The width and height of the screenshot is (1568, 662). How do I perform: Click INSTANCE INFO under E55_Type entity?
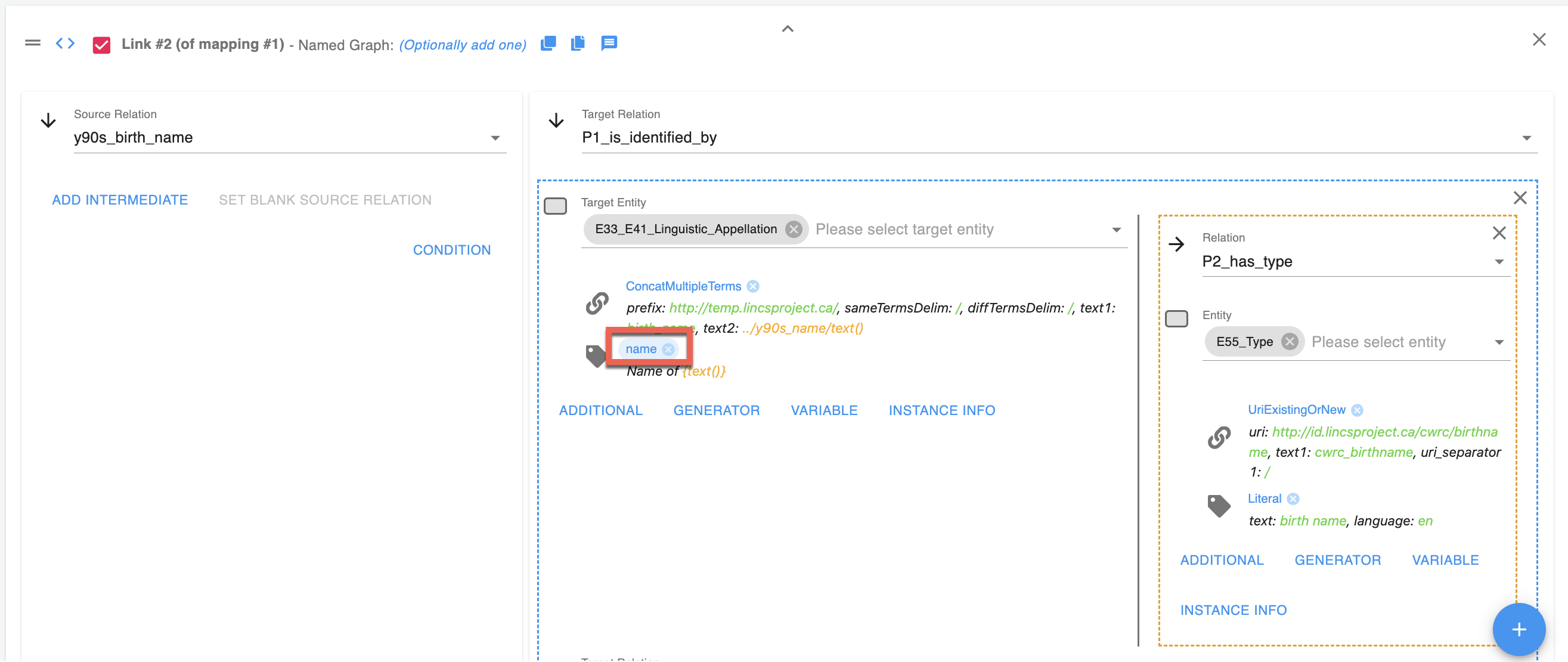[1233, 610]
